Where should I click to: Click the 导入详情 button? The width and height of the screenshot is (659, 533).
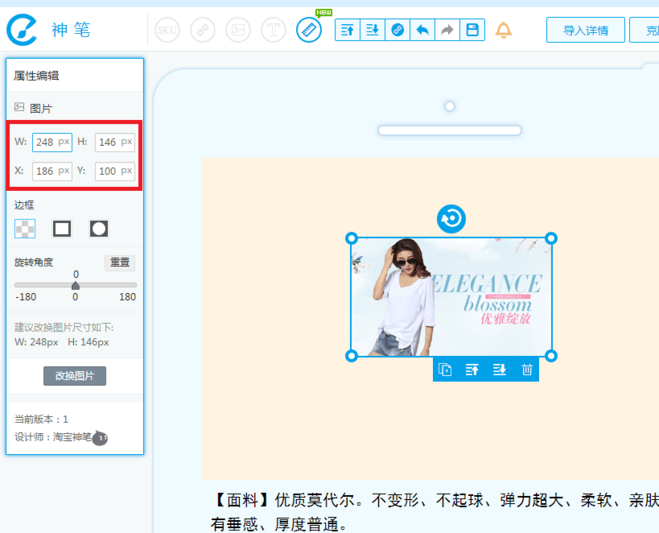coord(585,30)
